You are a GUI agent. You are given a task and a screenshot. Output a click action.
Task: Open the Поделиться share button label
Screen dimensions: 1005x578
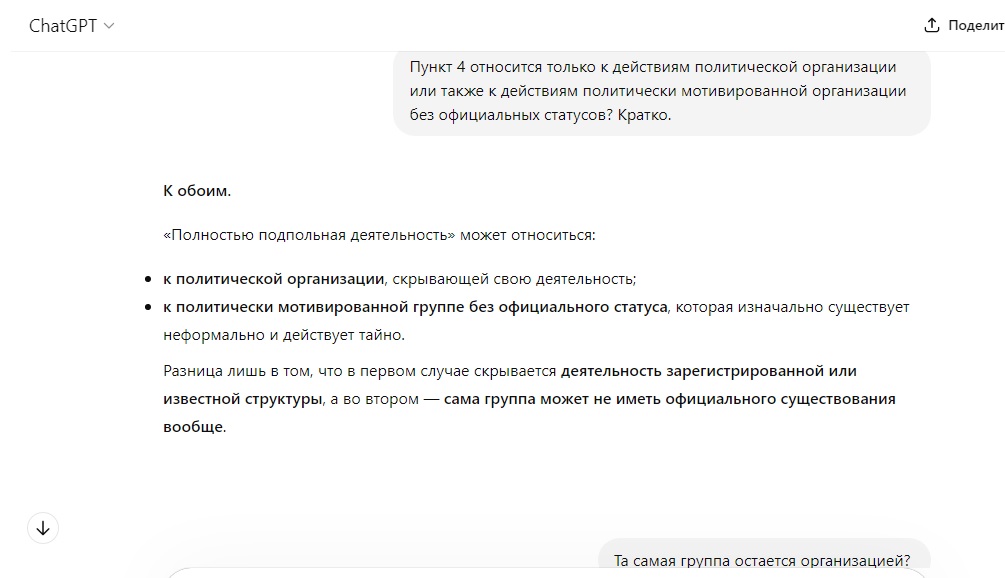pyautogui.click(x=976, y=25)
